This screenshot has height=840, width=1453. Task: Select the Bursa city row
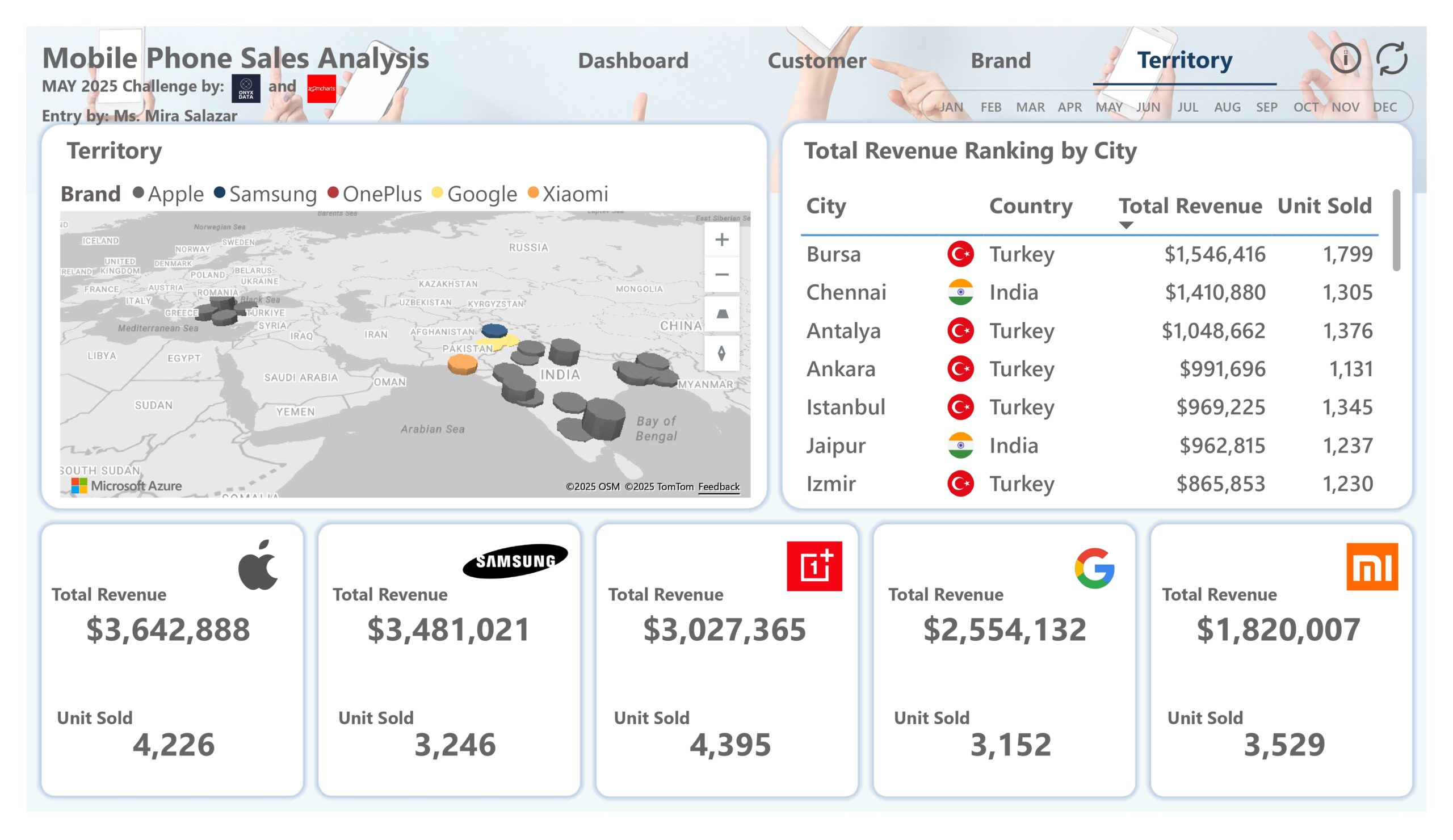(x=1089, y=254)
